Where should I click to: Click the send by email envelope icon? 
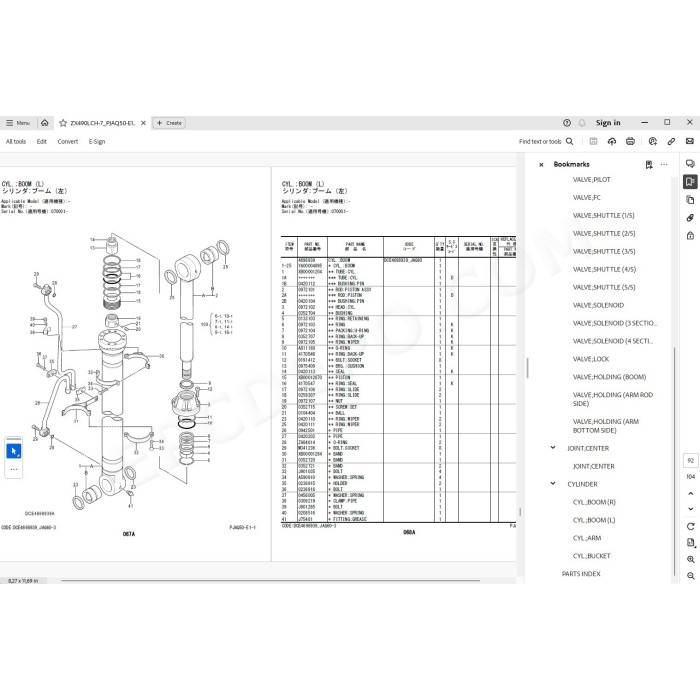pos(690,142)
